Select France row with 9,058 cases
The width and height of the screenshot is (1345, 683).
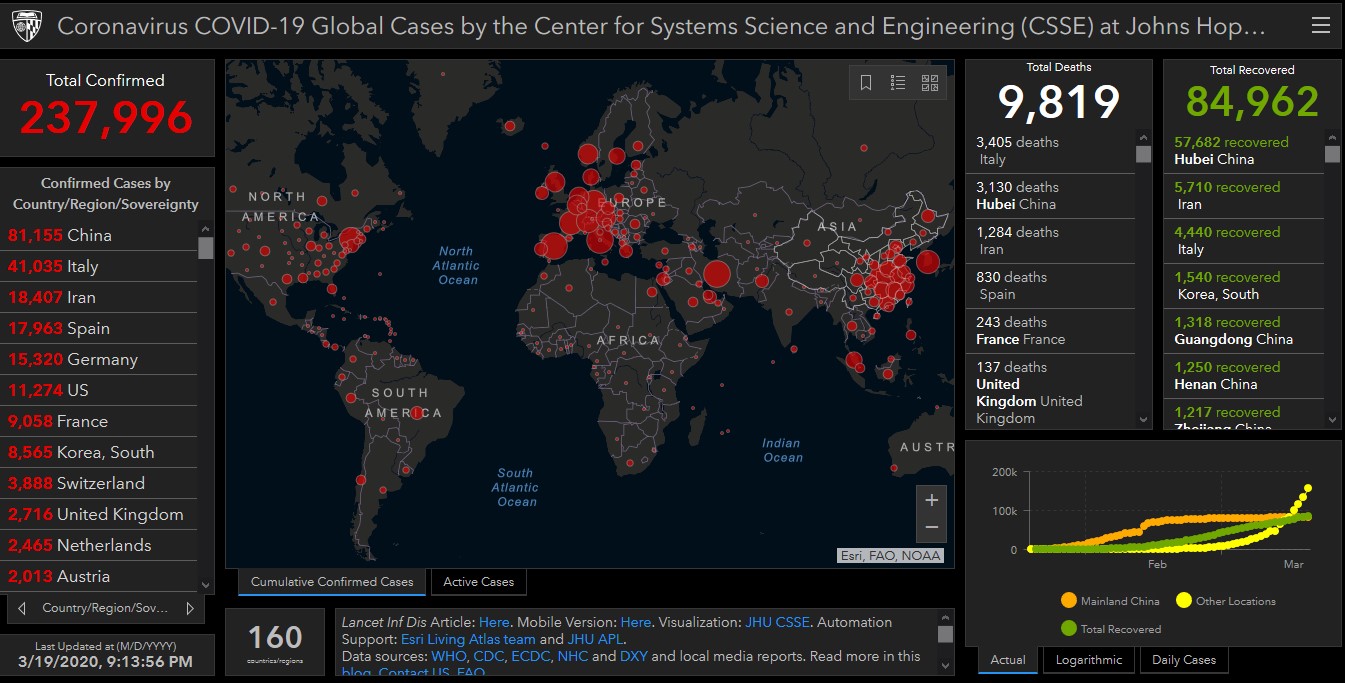point(100,421)
